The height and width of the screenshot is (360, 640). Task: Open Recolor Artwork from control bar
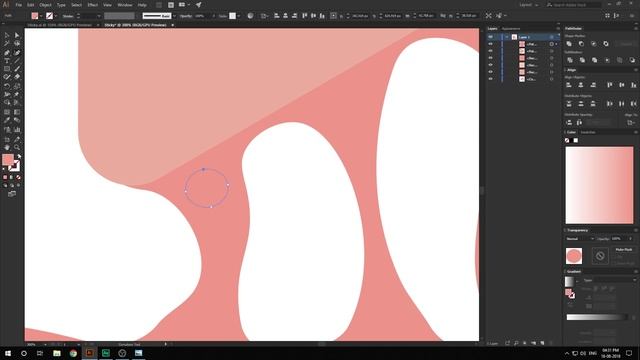tap(250, 16)
